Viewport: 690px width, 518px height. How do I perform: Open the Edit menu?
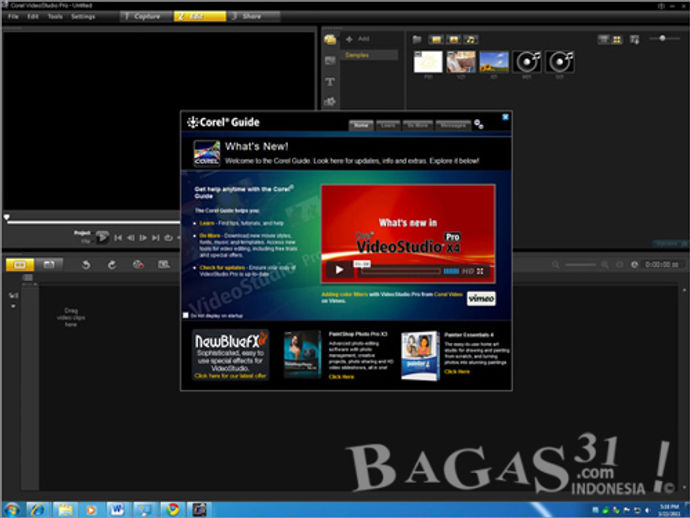pos(33,16)
